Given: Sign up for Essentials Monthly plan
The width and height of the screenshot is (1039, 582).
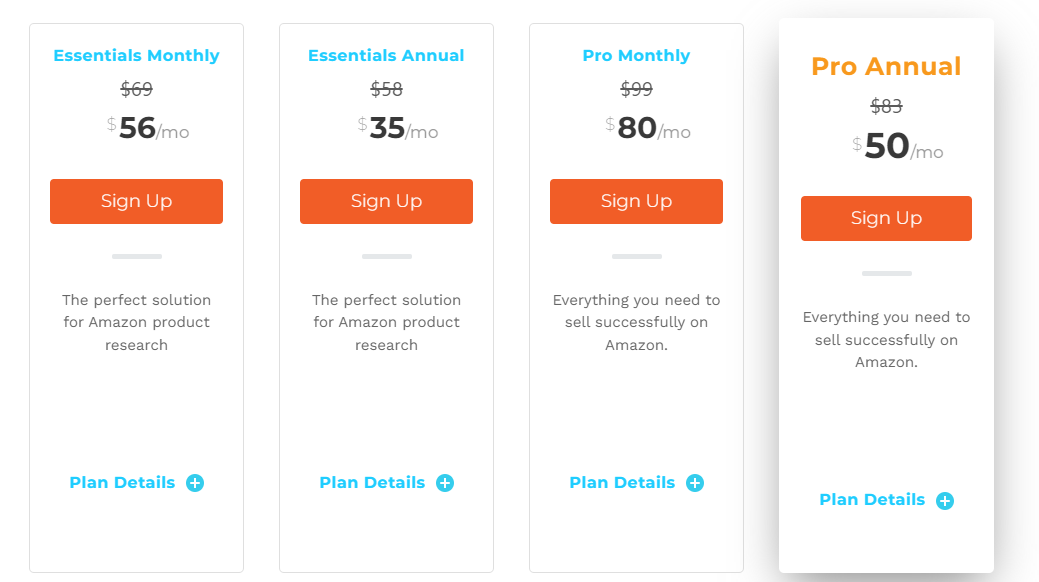Looking at the screenshot, I should tap(137, 202).
